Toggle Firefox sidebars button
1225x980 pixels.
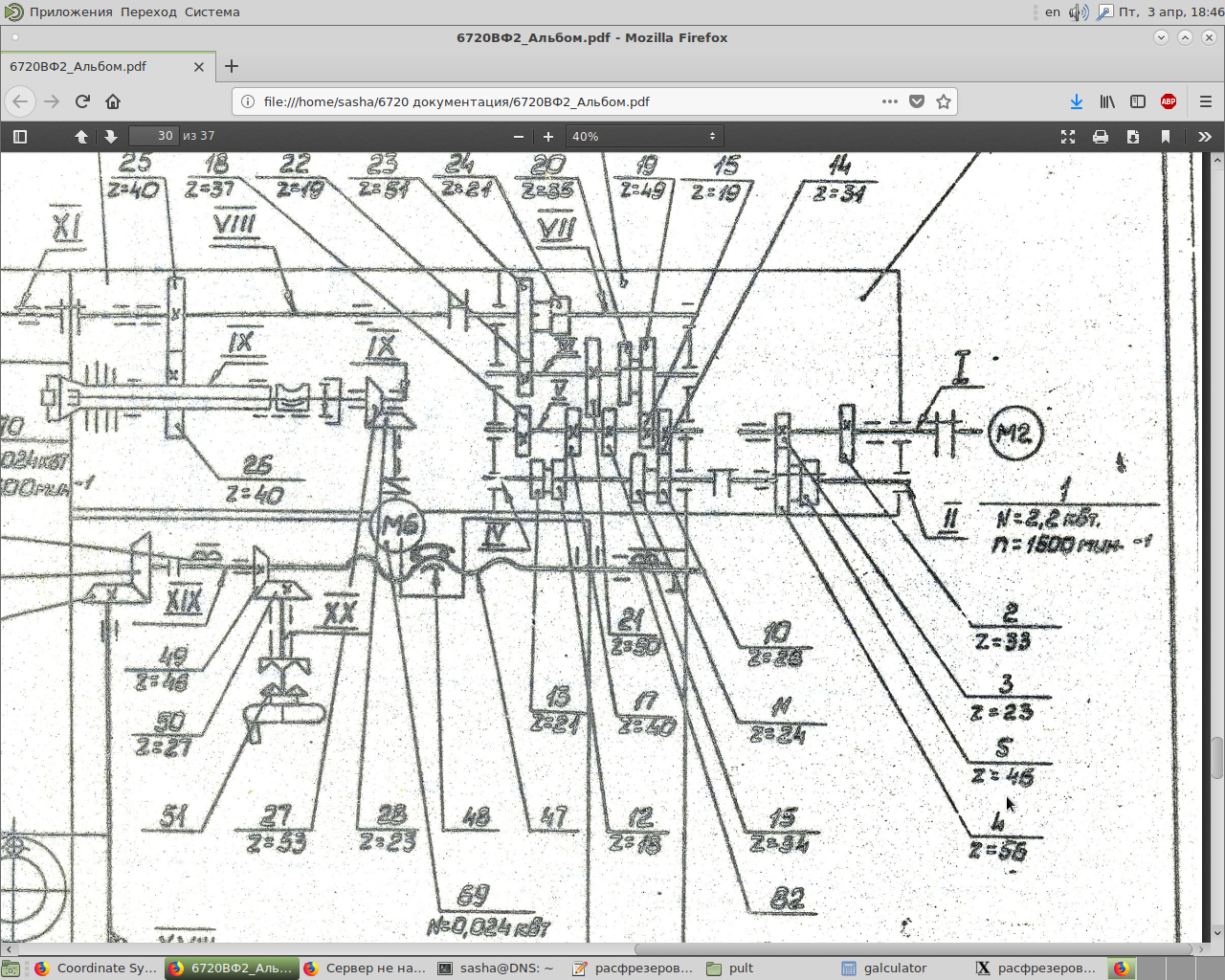click(1138, 101)
